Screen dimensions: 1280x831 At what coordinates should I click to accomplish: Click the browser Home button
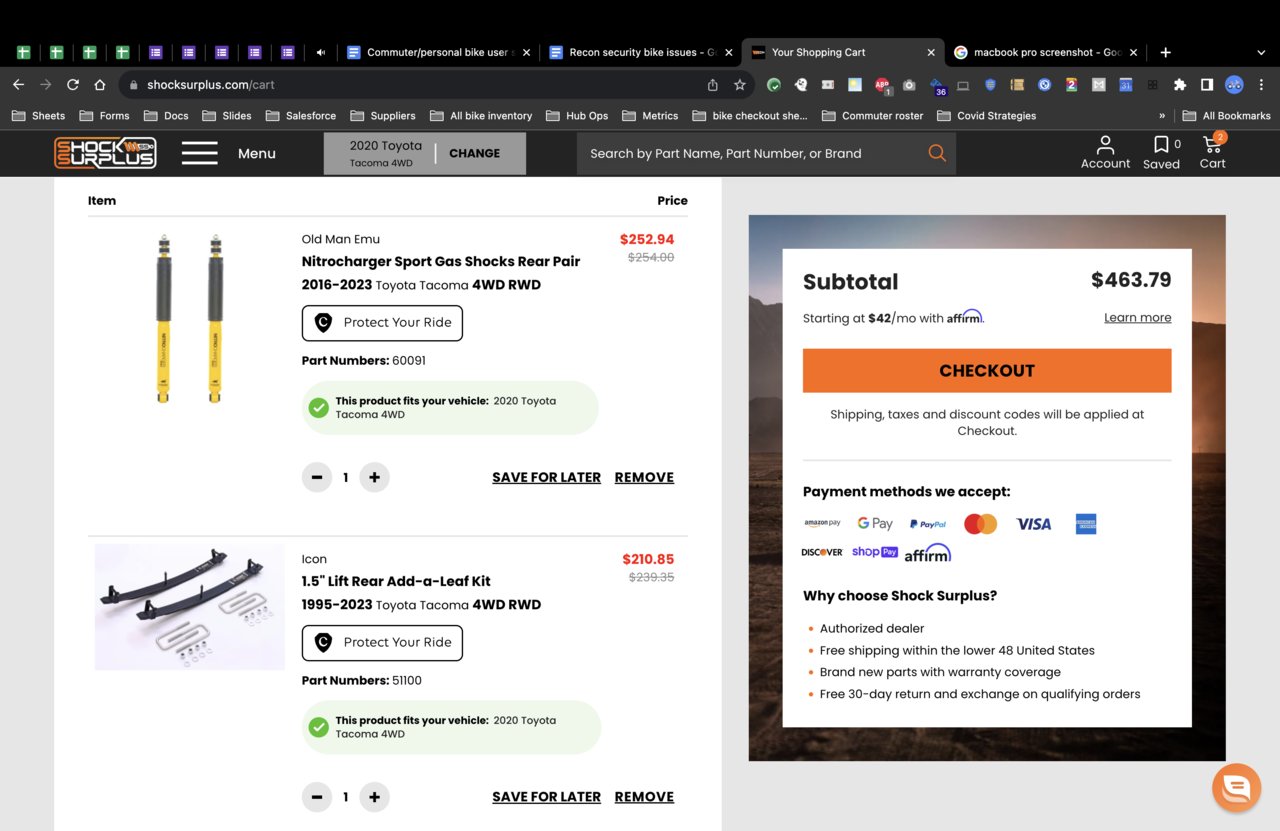100,85
